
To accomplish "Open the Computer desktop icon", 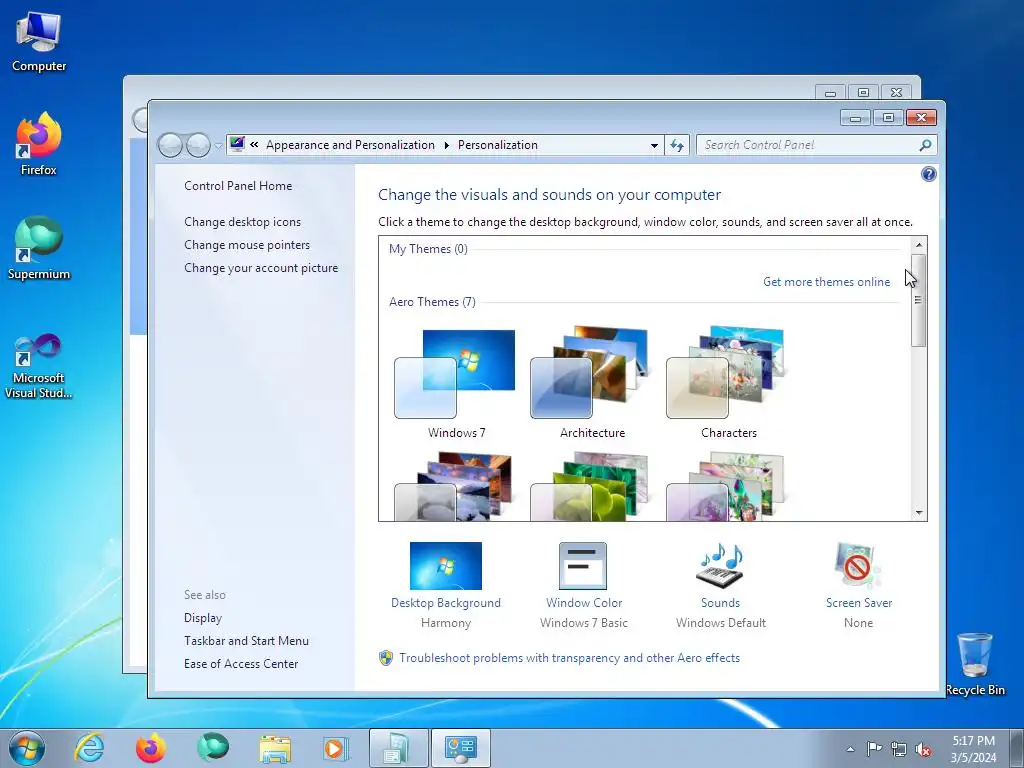I will click(39, 42).
